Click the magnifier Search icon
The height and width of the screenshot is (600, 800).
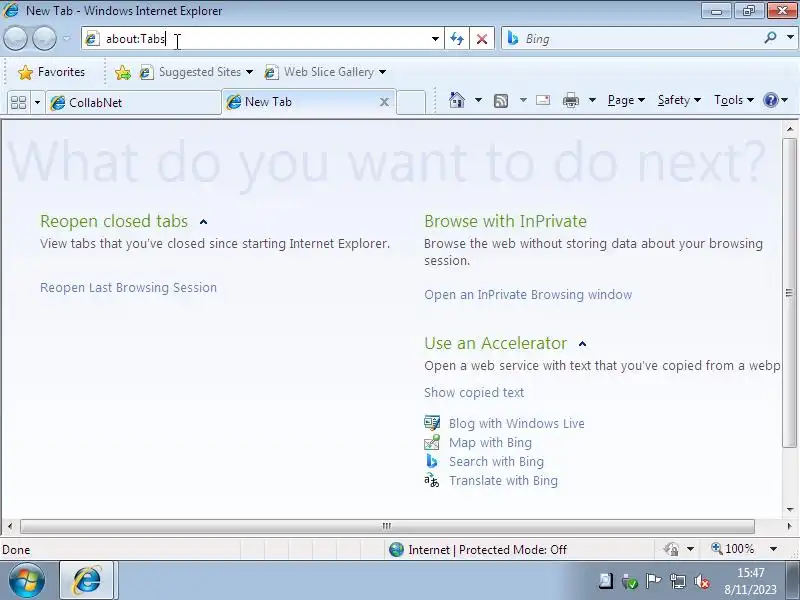click(770, 38)
